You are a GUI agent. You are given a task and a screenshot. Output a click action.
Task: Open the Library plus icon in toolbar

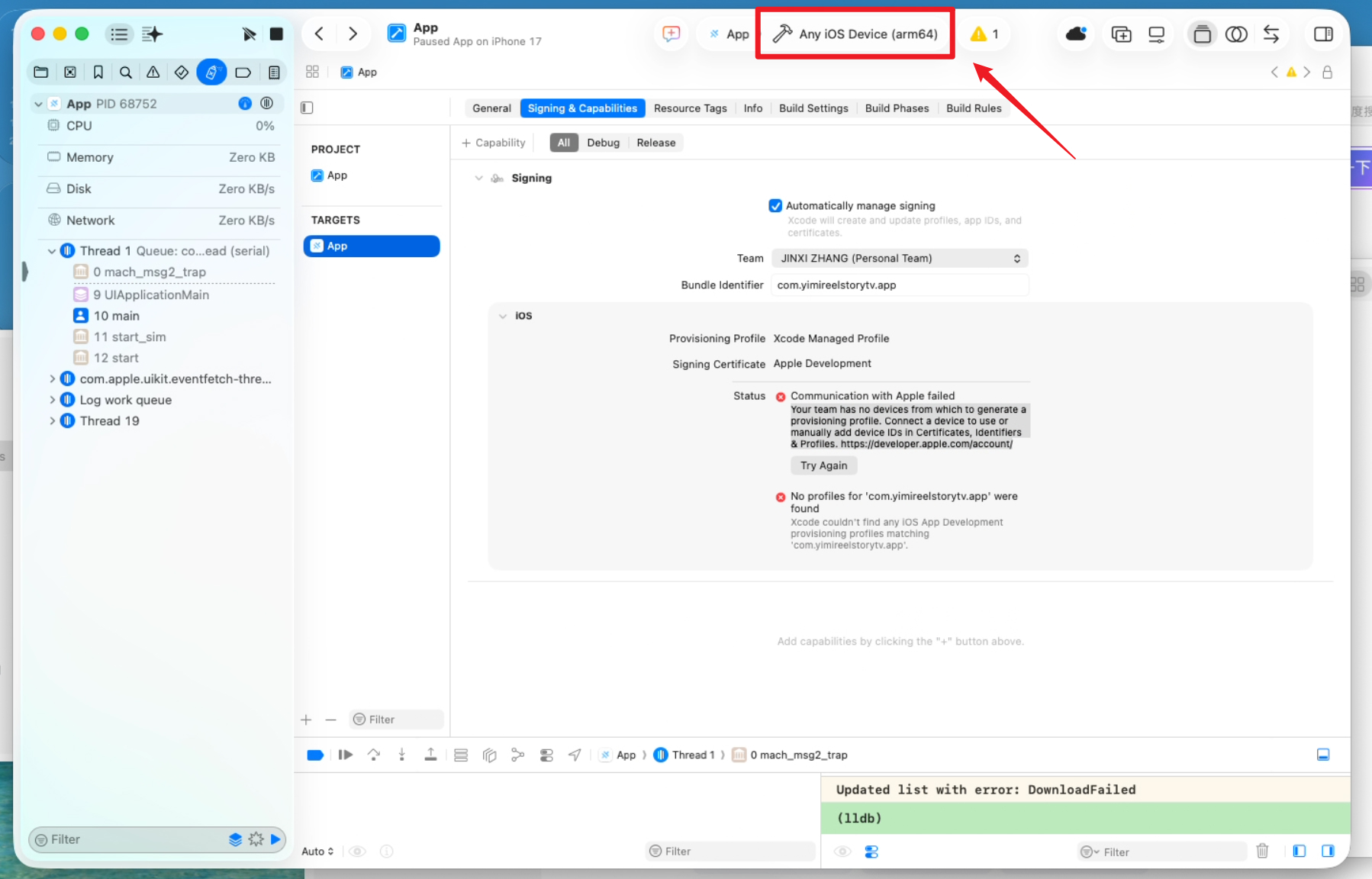pos(1121,34)
